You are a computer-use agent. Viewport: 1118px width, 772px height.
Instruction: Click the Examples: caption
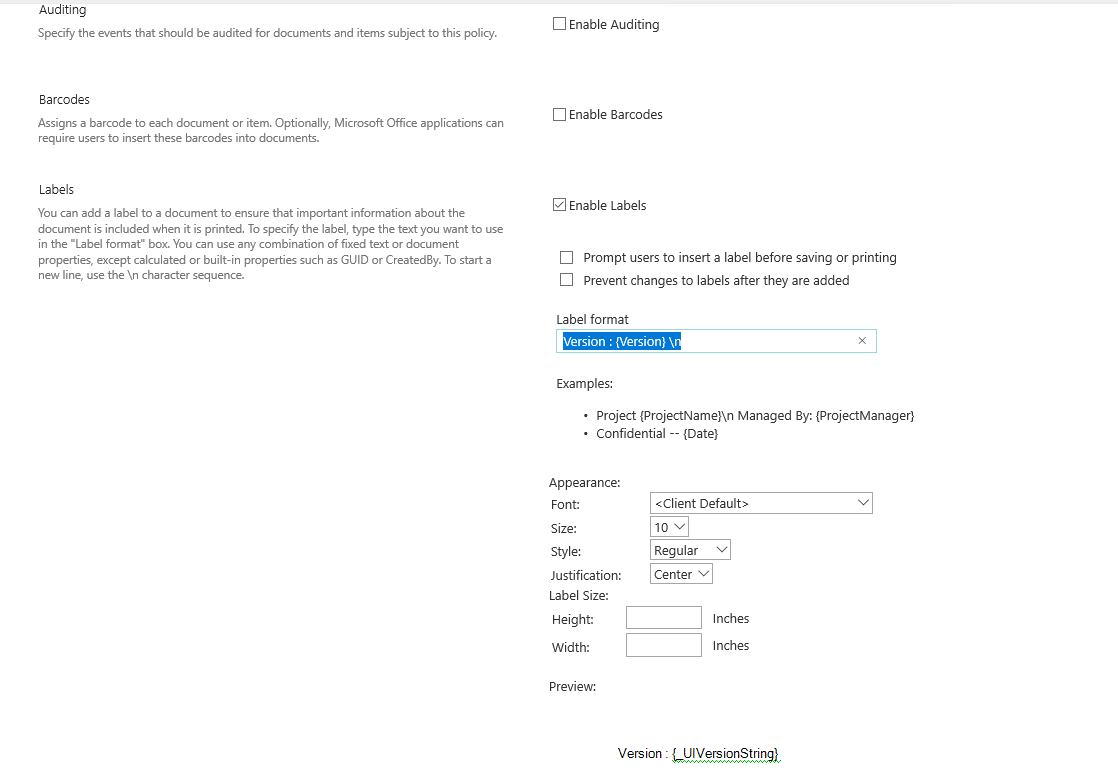[x=585, y=384]
